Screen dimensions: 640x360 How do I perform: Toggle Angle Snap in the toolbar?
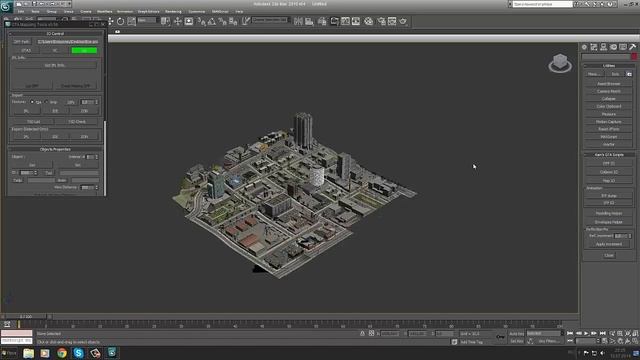(212, 22)
